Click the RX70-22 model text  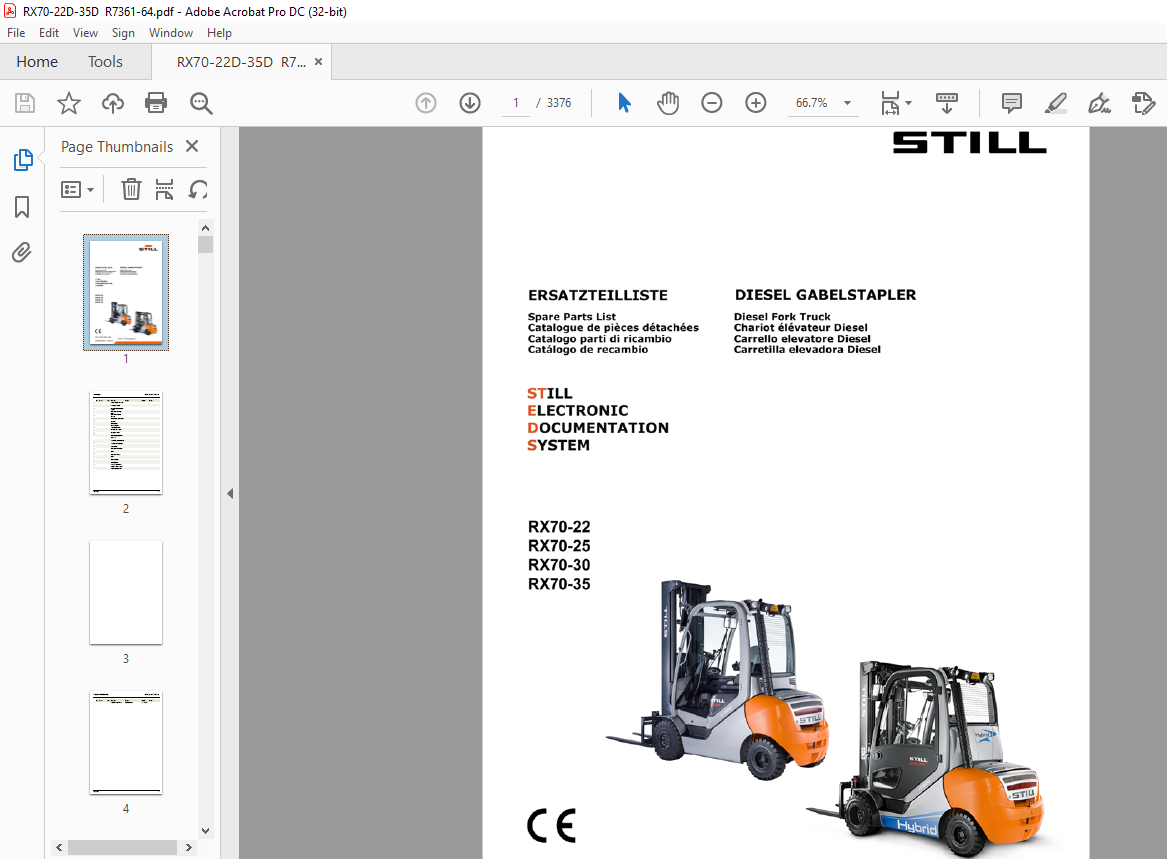coord(559,527)
